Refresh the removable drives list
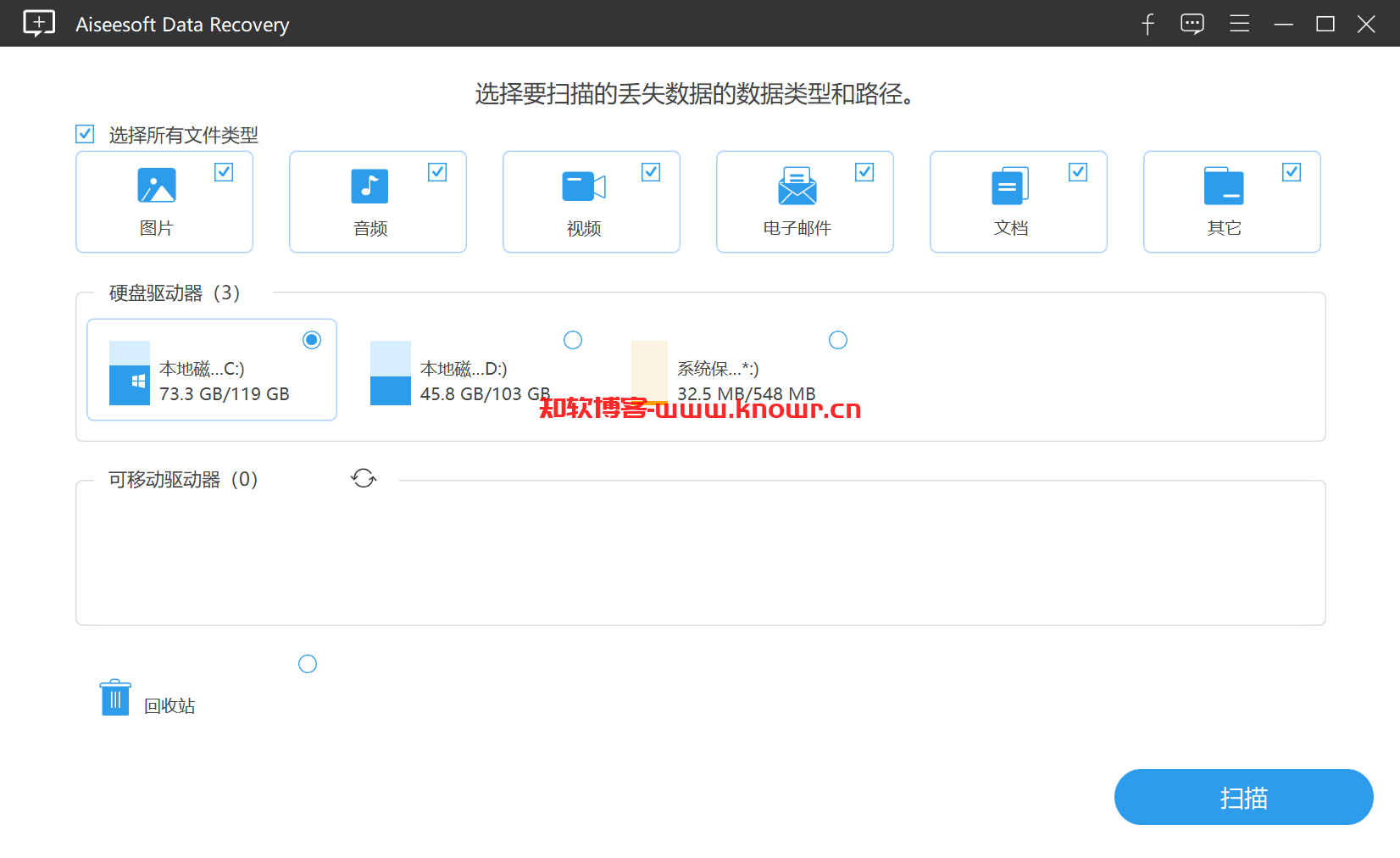 364,478
